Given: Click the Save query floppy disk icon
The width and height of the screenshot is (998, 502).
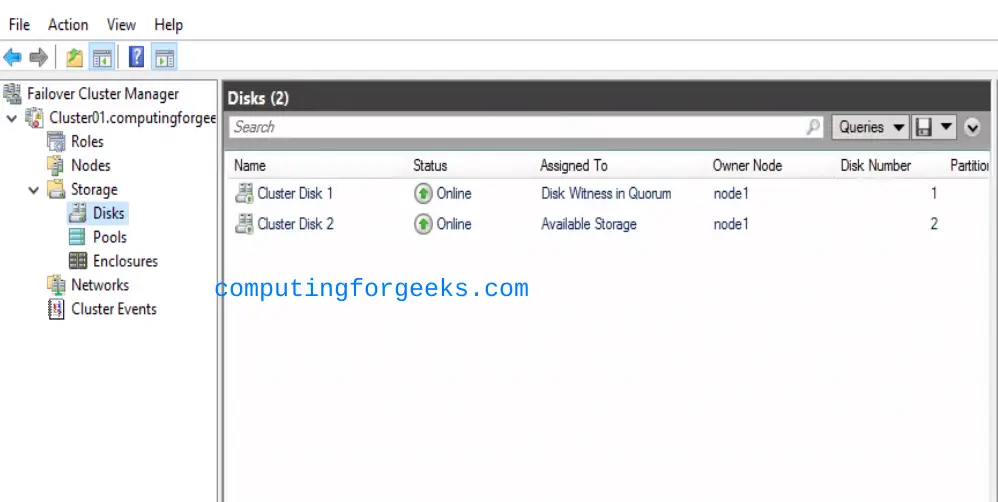Looking at the screenshot, I should 924,127.
